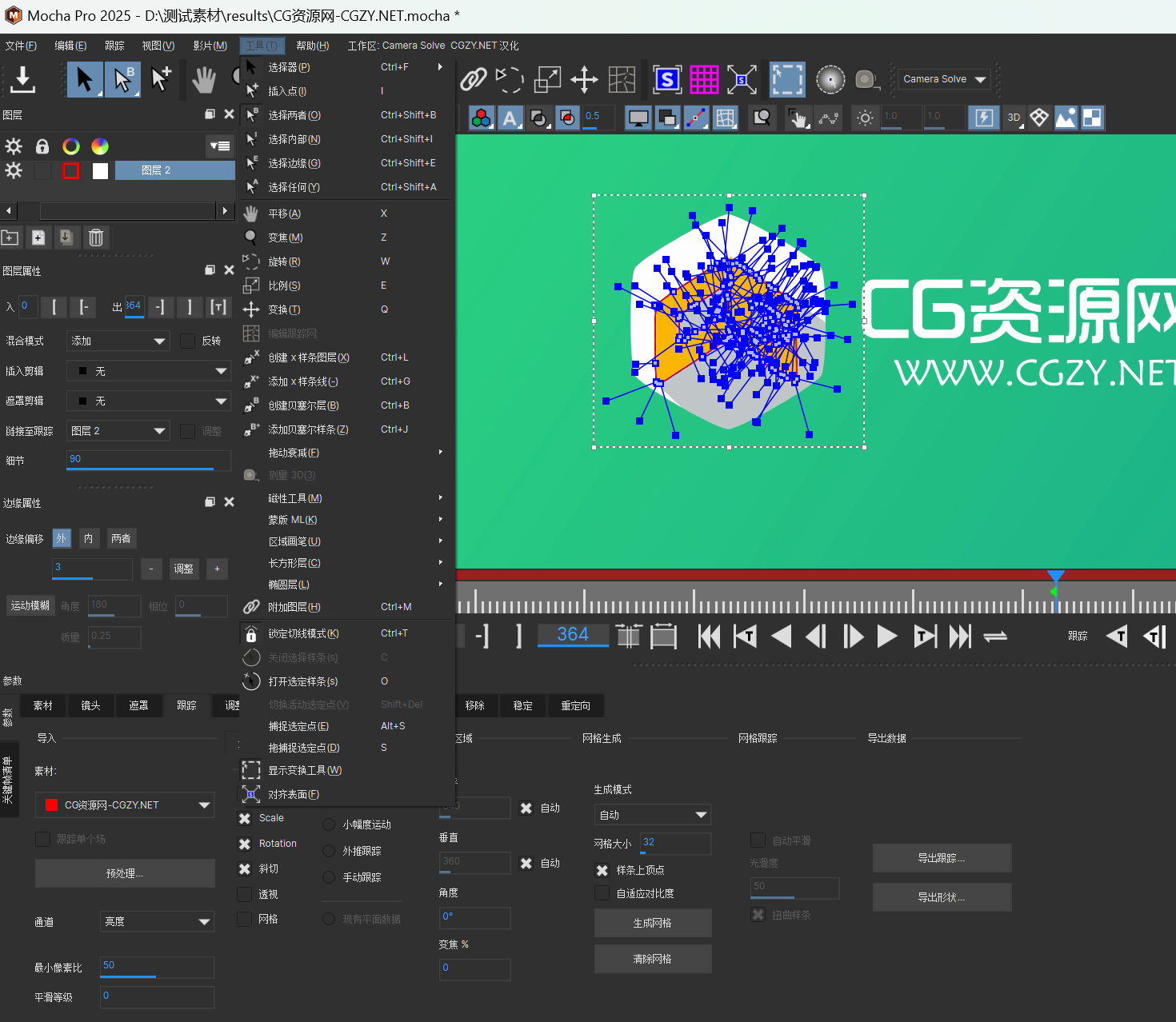
Task: Open the Camera Solve workspace dropdown
Action: click(944, 79)
